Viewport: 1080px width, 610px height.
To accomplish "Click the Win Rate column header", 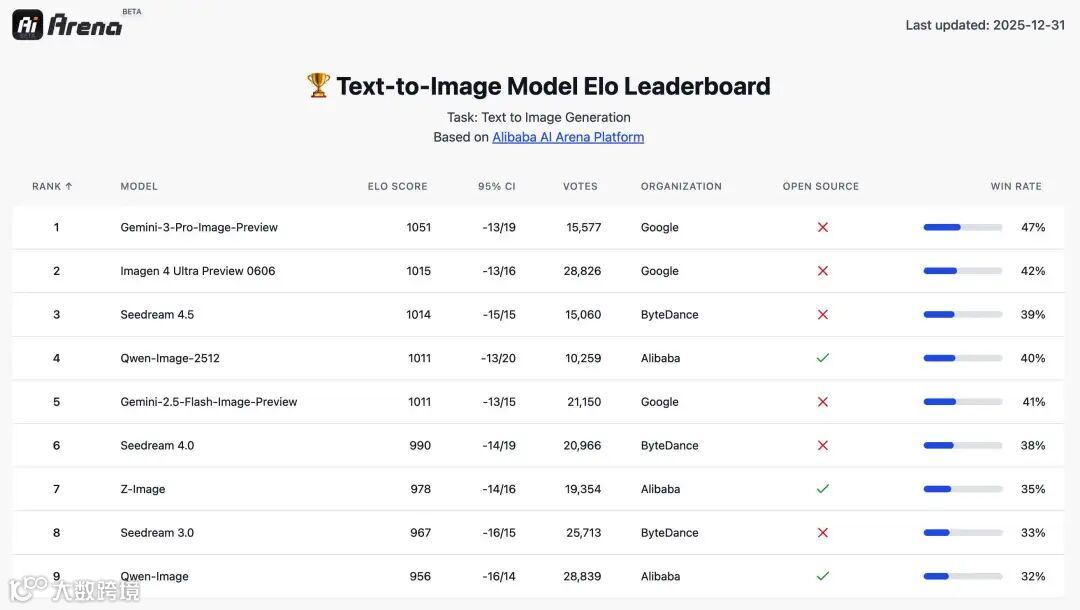I will (1015, 186).
